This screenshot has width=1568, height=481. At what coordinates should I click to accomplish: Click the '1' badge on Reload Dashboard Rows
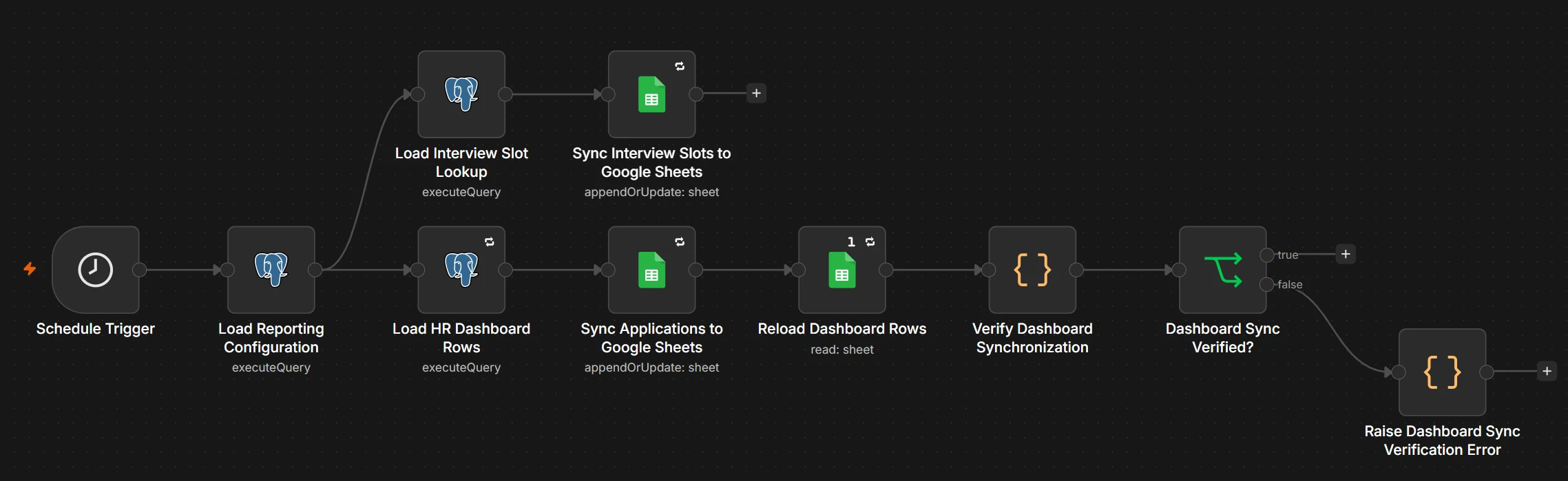point(851,242)
